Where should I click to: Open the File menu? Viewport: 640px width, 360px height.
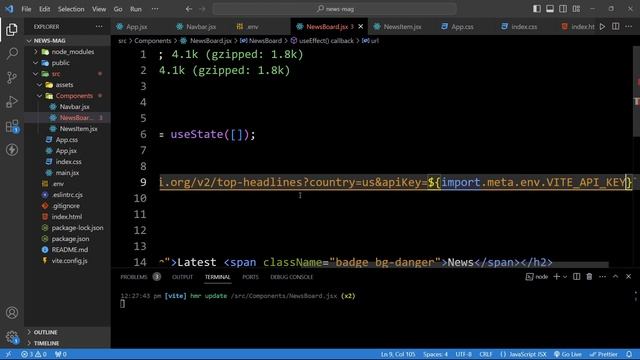tap(26, 9)
